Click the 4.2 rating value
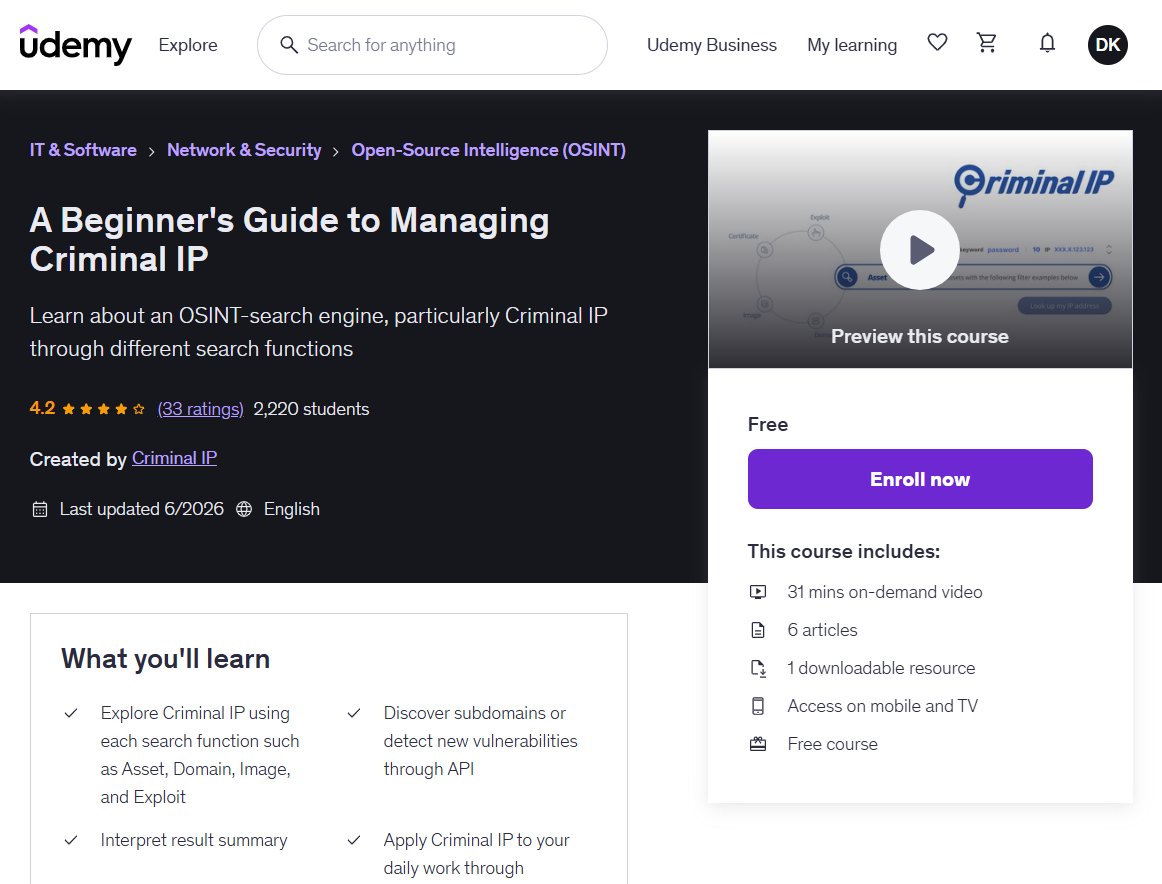The width and height of the screenshot is (1162, 884). click(42, 408)
